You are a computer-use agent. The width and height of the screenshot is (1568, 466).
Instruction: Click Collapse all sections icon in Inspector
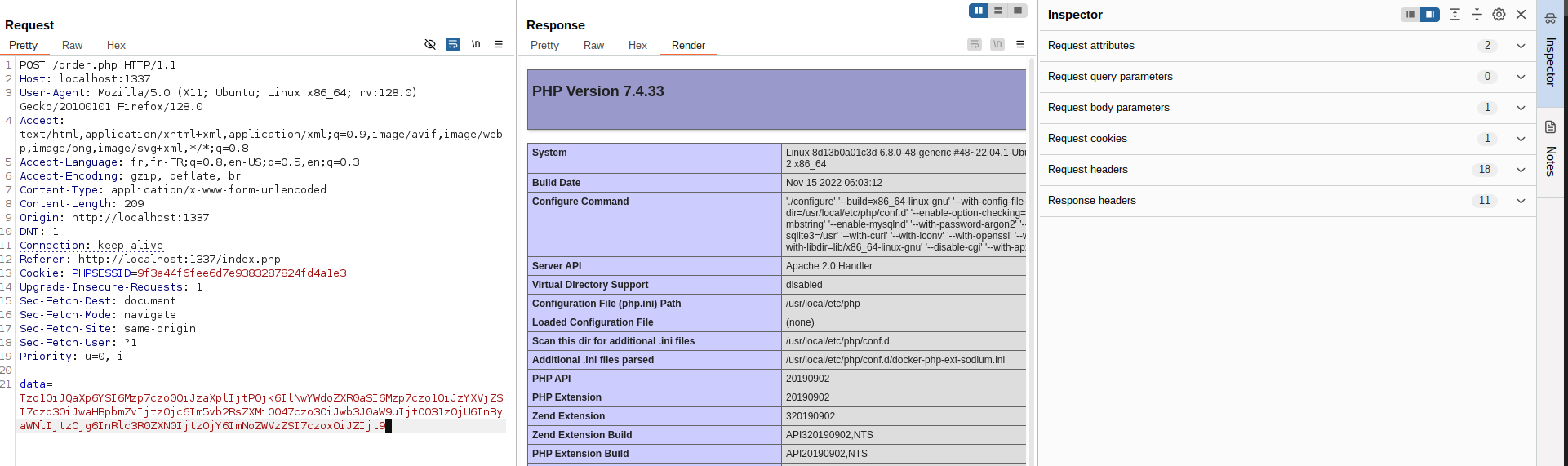[x=1477, y=15]
